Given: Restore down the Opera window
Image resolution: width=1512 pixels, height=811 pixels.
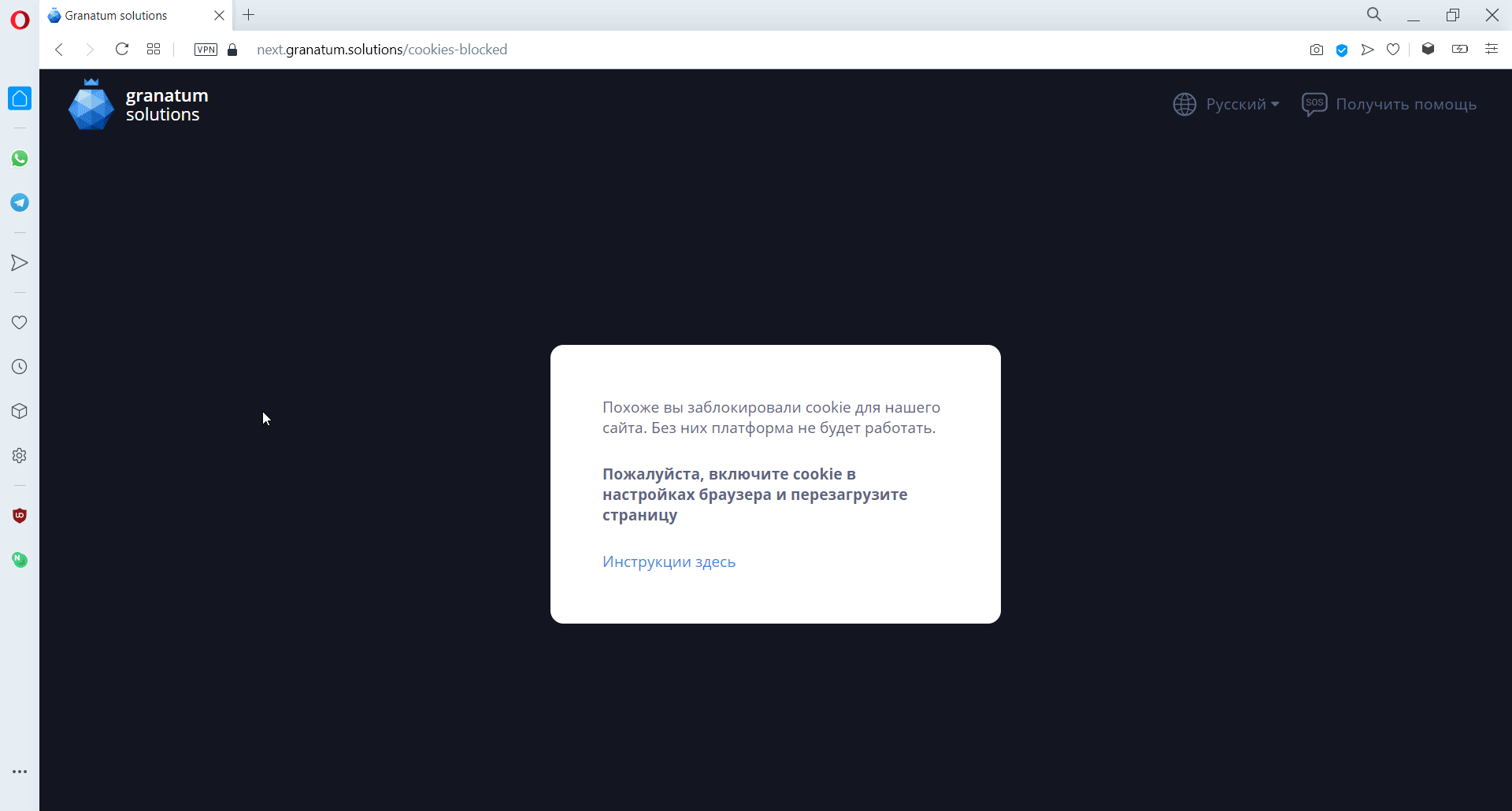Looking at the screenshot, I should tap(1453, 15).
